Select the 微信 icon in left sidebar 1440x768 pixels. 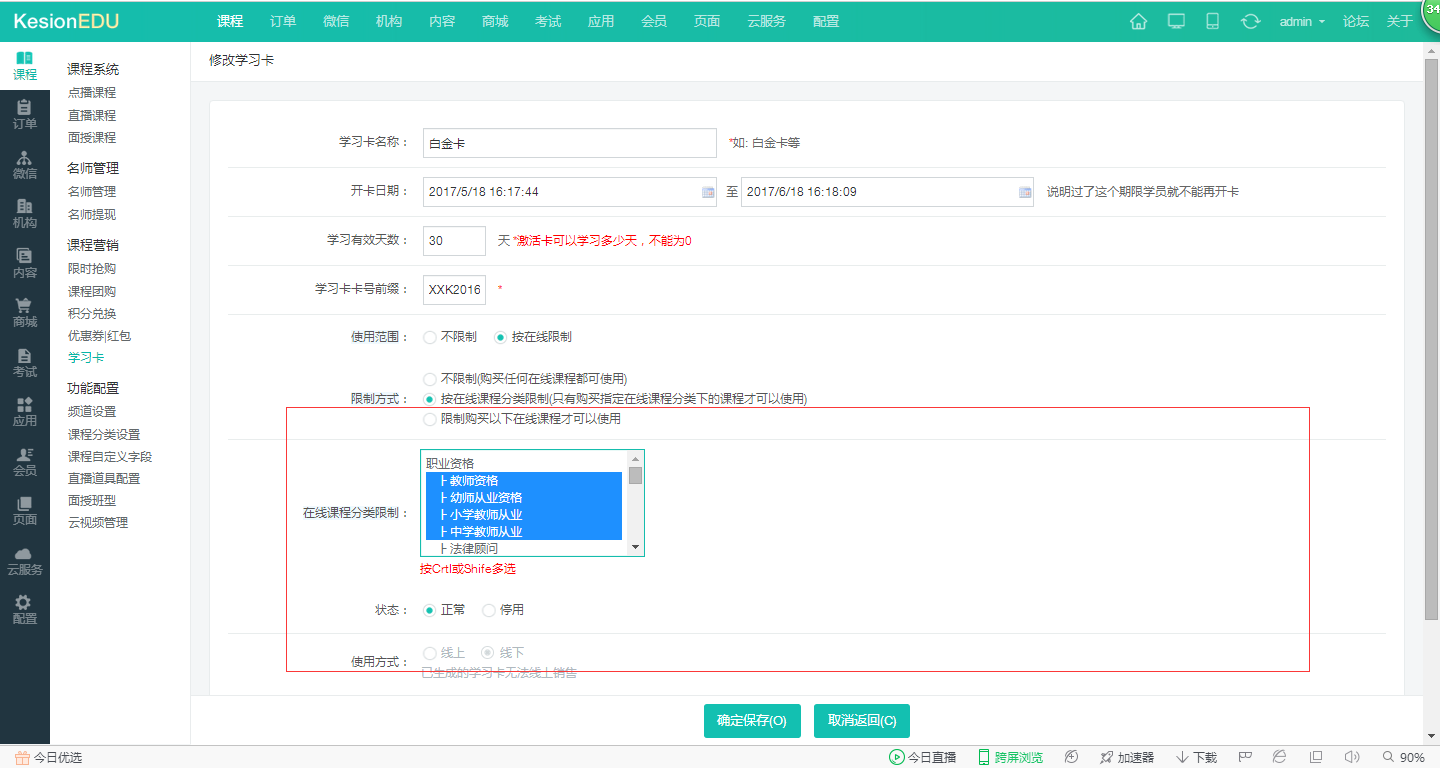[x=25, y=166]
